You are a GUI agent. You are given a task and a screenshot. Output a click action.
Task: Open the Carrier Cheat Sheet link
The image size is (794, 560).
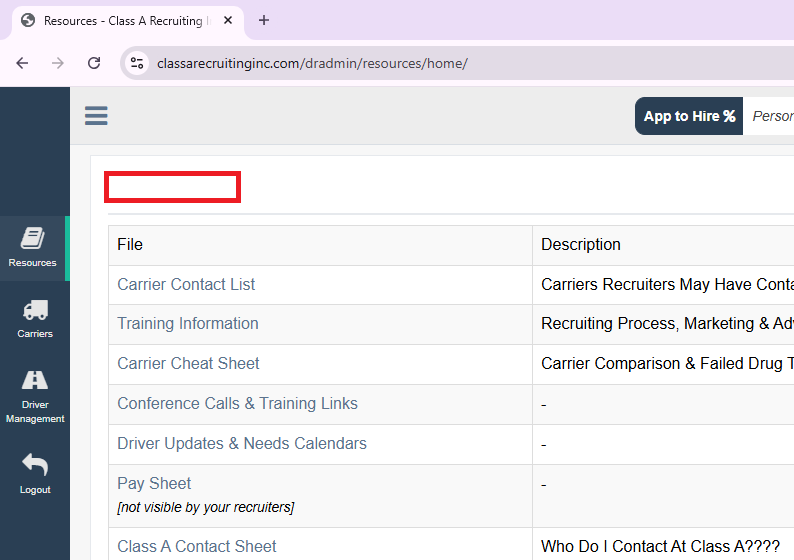click(x=188, y=363)
